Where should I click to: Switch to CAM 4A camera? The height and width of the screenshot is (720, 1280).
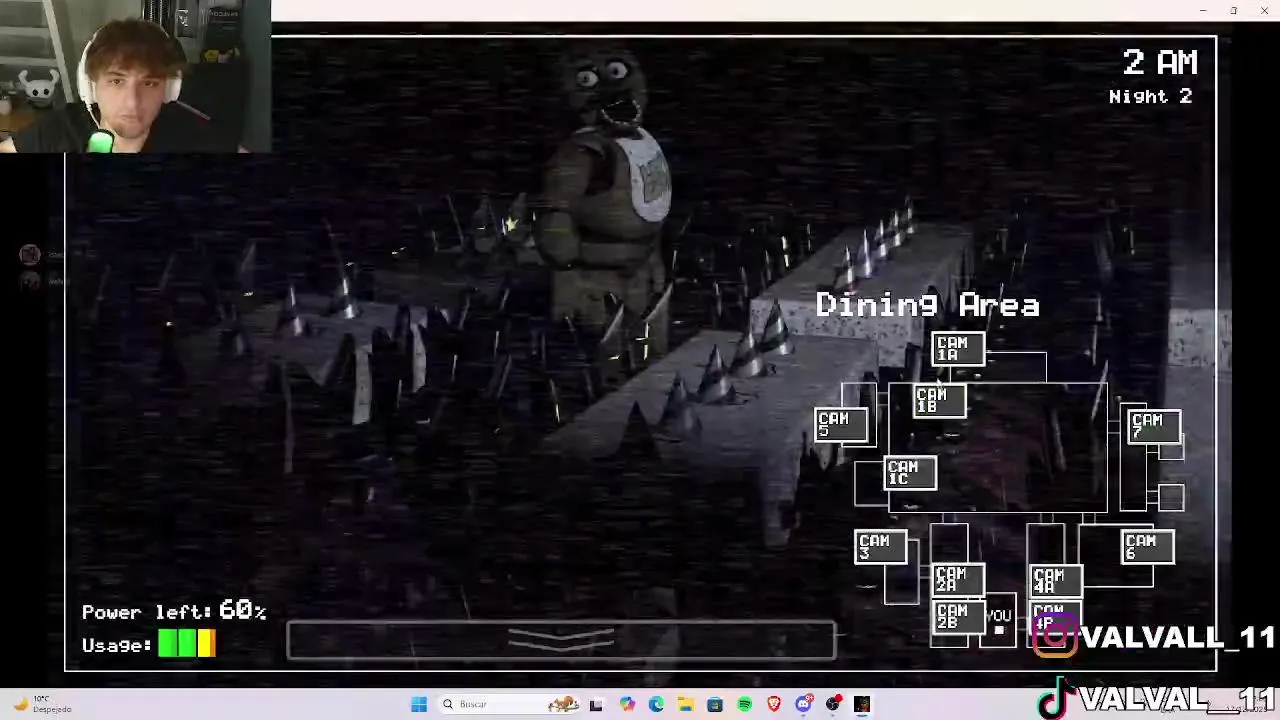(1056, 581)
